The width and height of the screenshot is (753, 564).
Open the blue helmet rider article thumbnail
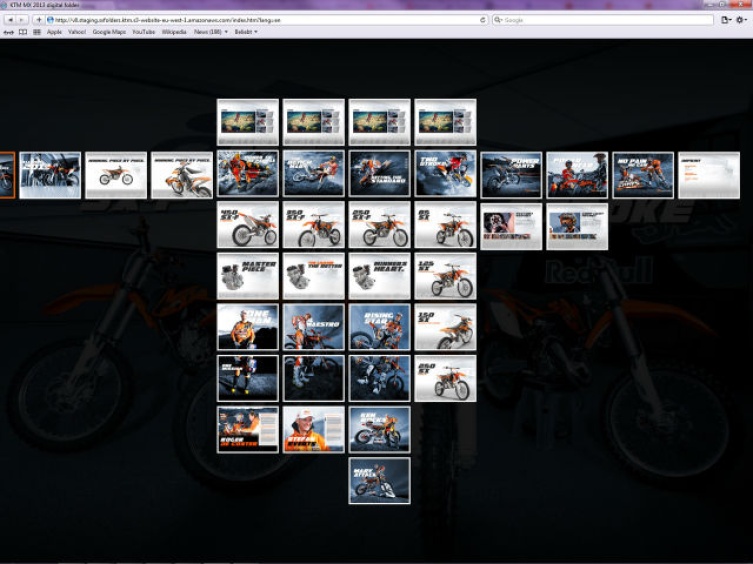tap(577, 227)
